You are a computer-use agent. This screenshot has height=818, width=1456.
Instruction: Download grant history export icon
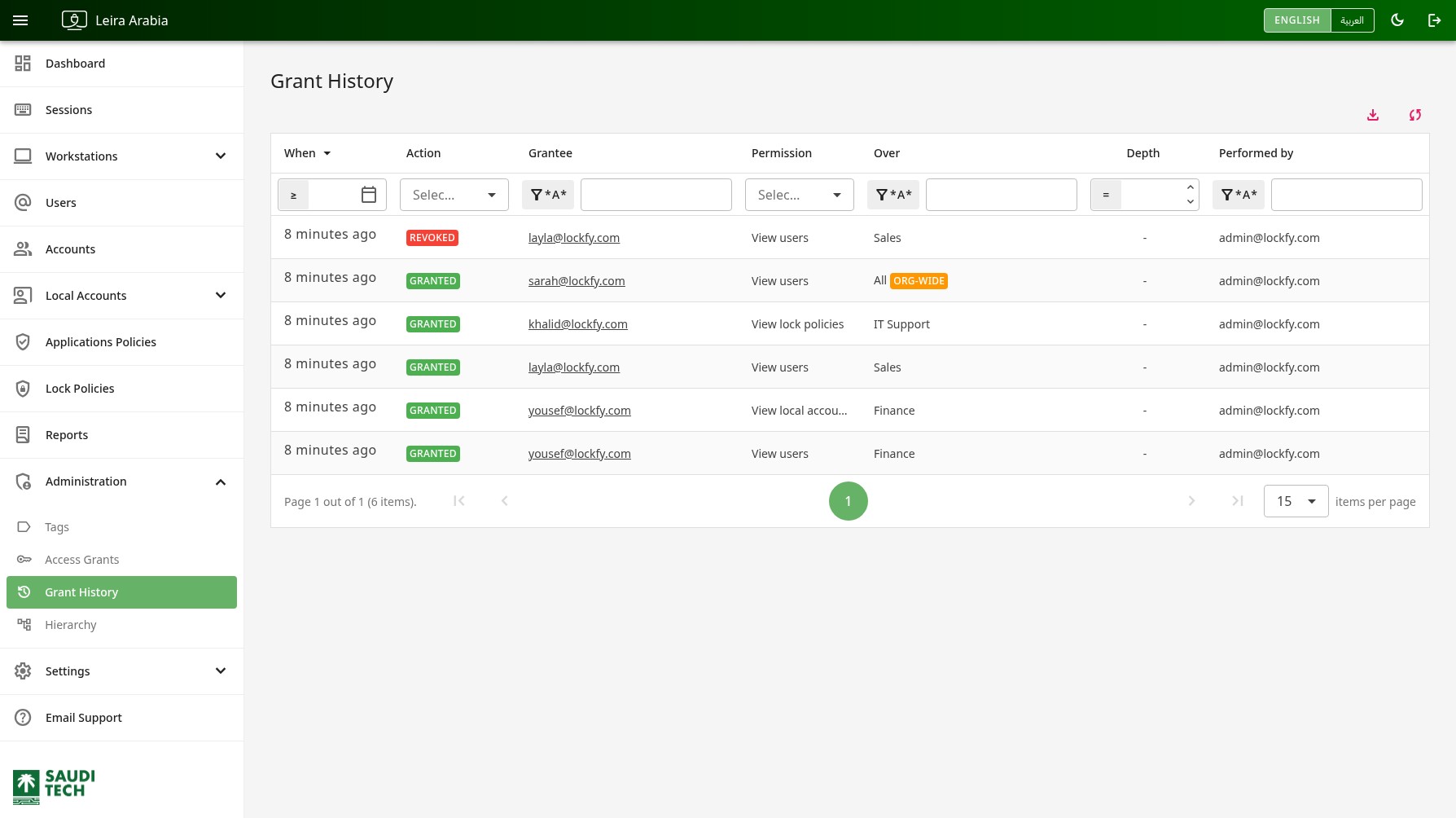[x=1373, y=115]
